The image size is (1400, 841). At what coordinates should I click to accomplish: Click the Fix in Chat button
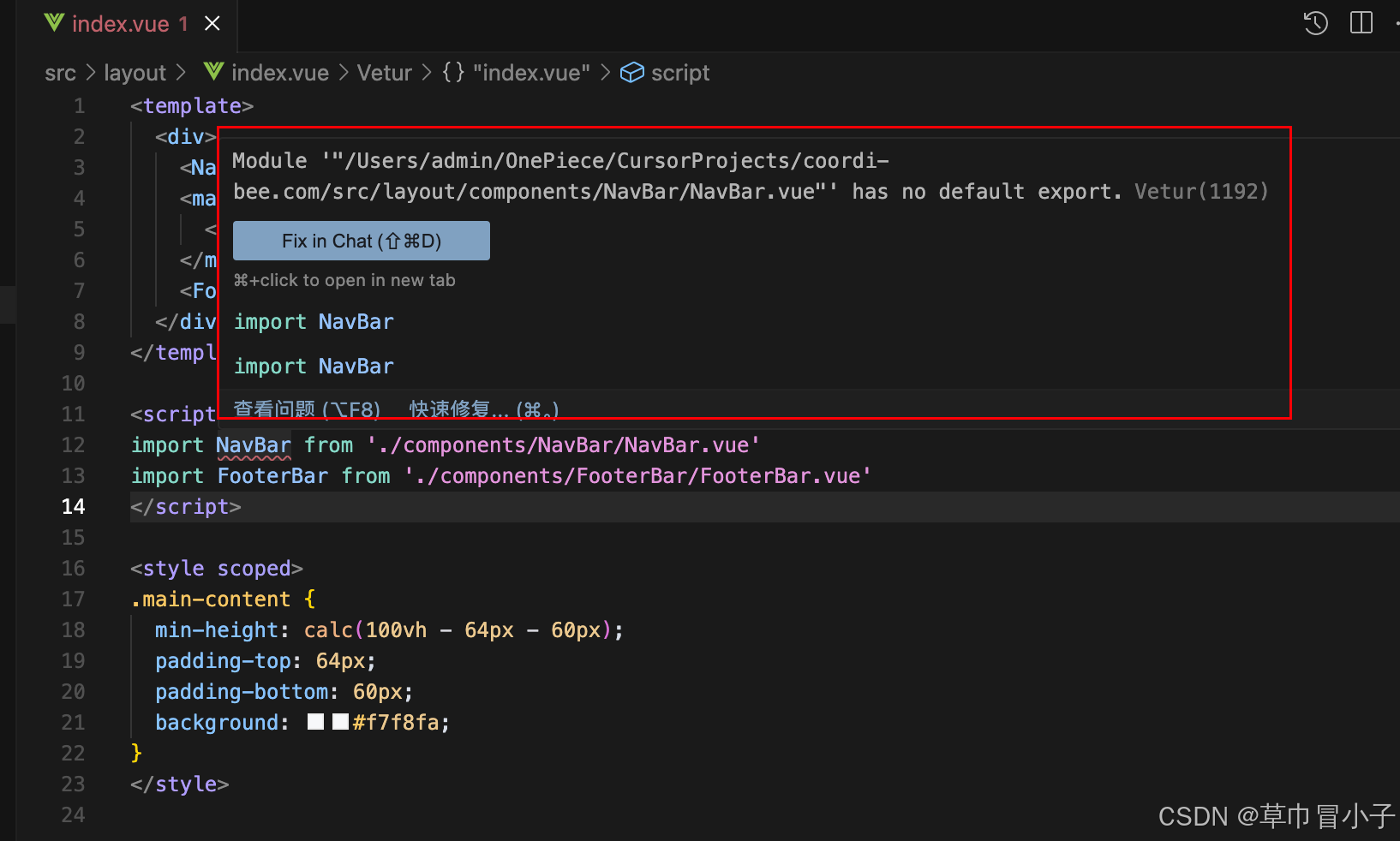361,241
